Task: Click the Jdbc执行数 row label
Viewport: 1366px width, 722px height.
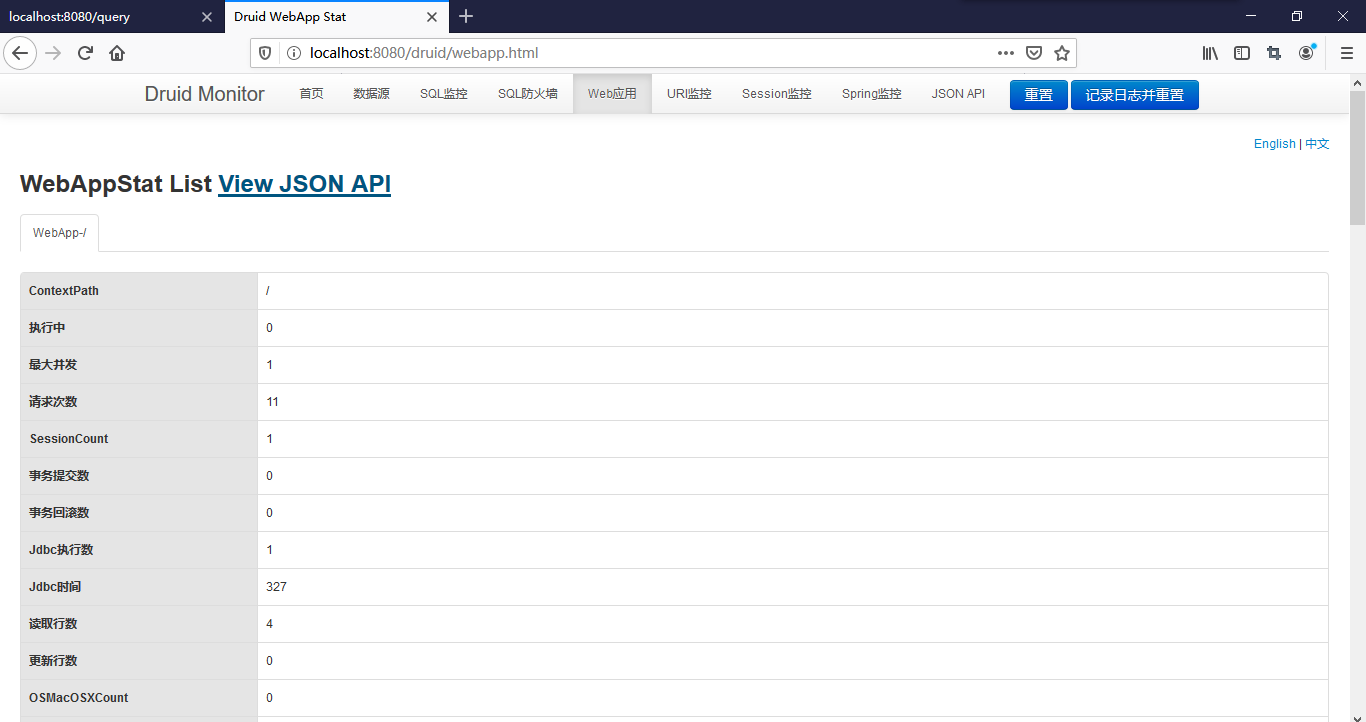Action: click(x=61, y=550)
